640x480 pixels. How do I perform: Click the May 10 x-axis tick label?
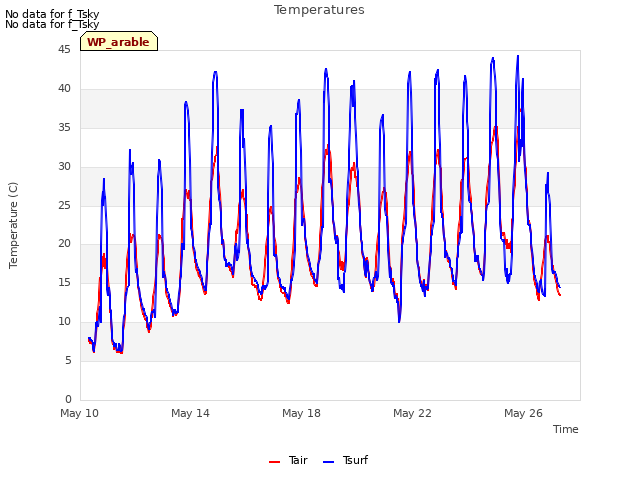point(80,413)
